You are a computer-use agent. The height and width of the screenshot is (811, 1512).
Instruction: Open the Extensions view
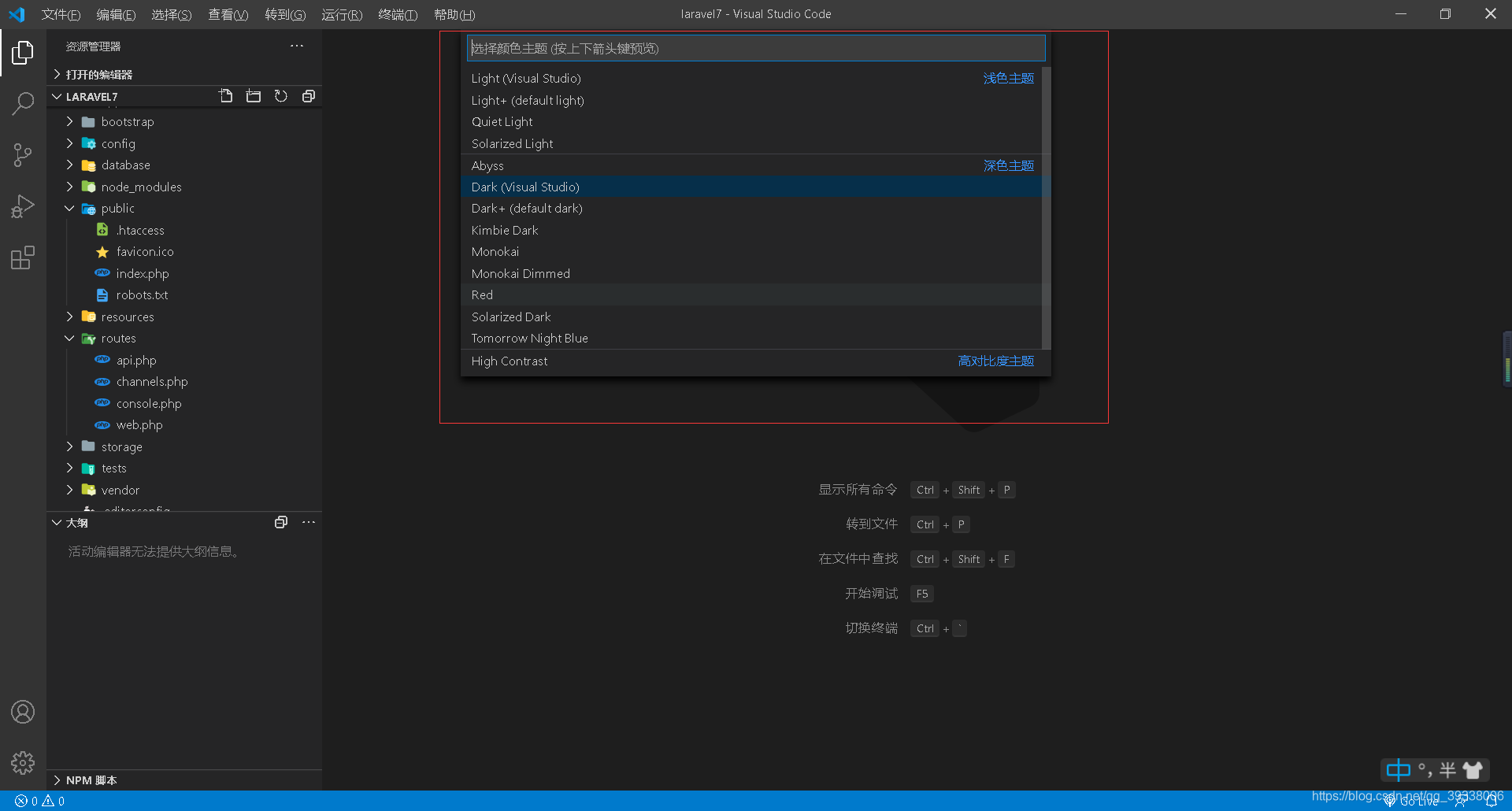[x=23, y=257]
